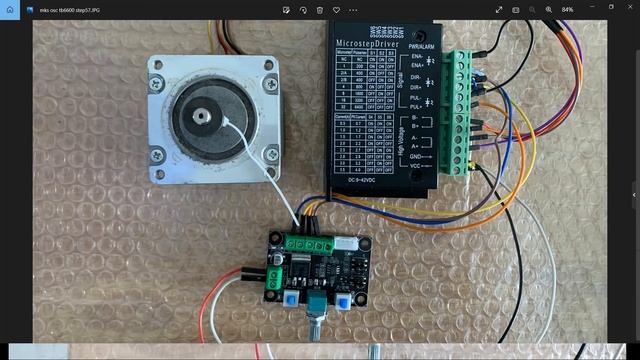Click the displayed stepper motor photo
640x360 pixels.
pyautogui.click(x=320, y=181)
